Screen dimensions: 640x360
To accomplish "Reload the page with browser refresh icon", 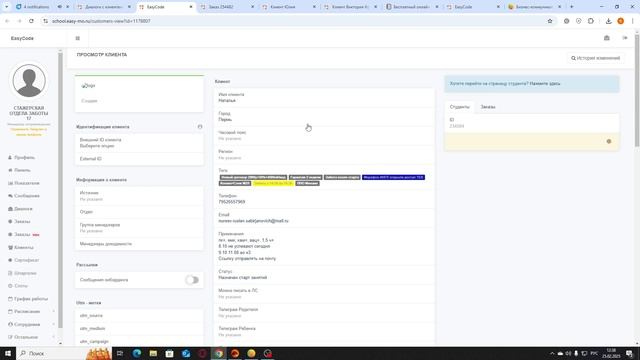I will [x=31, y=21].
